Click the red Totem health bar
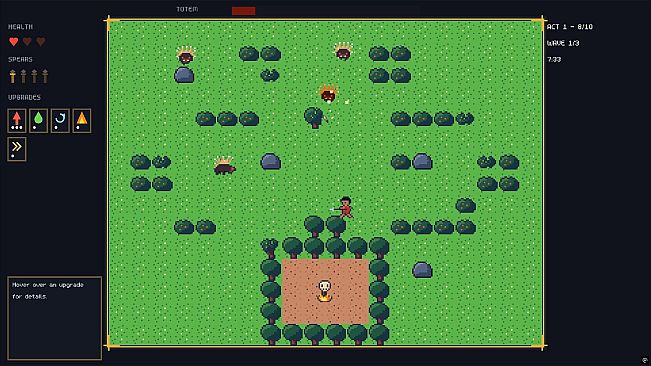This screenshot has height=366, width=651. click(x=244, y=11)
